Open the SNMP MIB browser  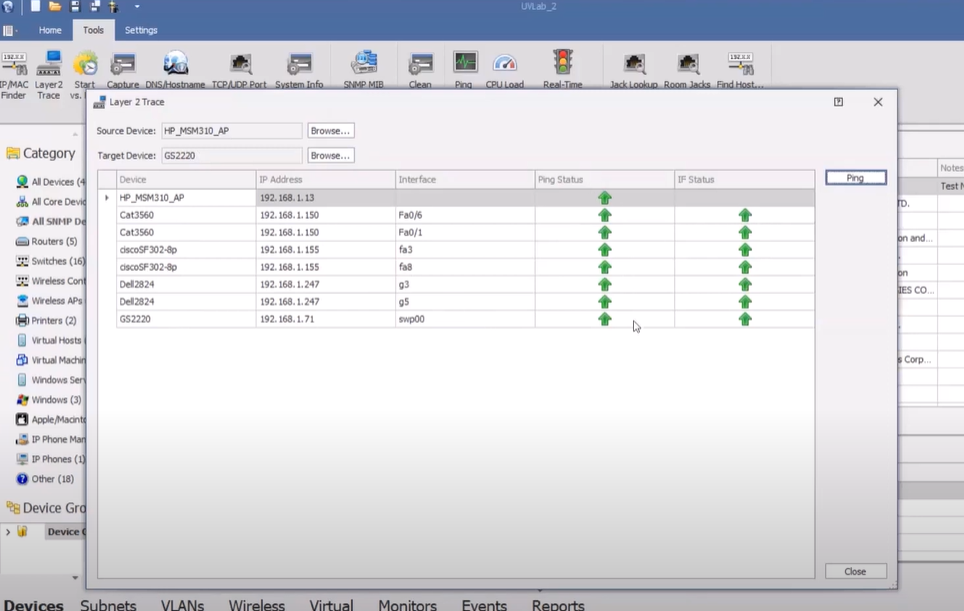(363, 71)
